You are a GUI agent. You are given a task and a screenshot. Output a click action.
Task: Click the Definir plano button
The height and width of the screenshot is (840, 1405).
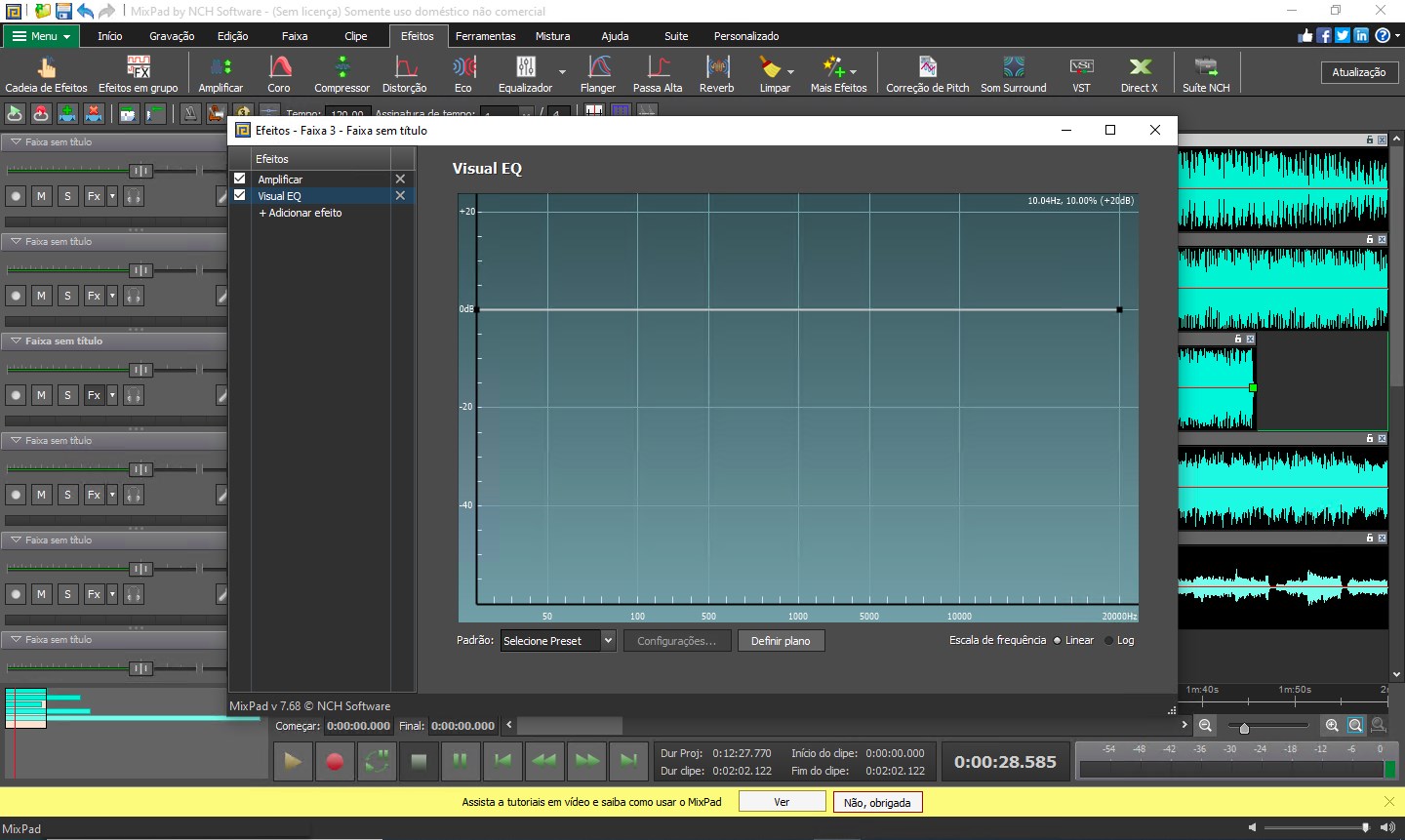(x=781, y=641)
